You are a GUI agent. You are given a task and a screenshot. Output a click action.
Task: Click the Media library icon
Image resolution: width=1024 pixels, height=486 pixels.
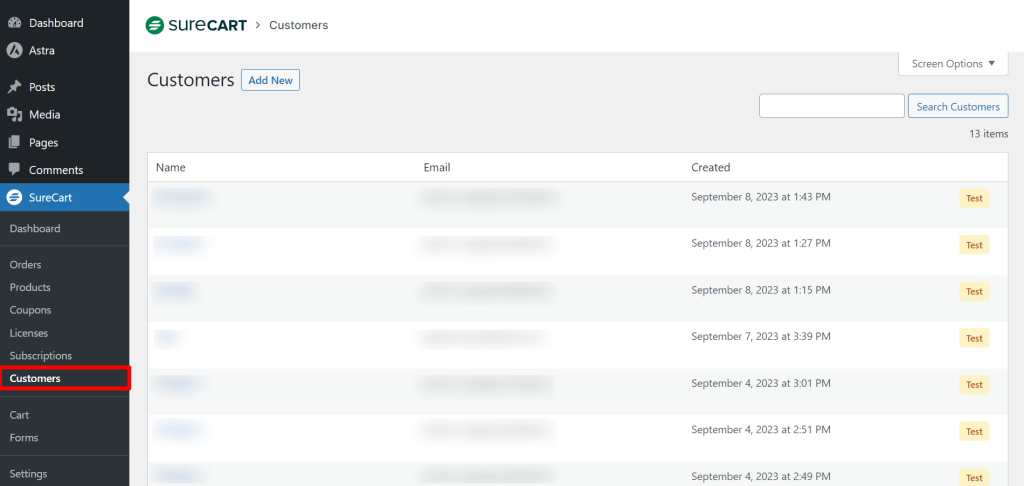point(15,115)
